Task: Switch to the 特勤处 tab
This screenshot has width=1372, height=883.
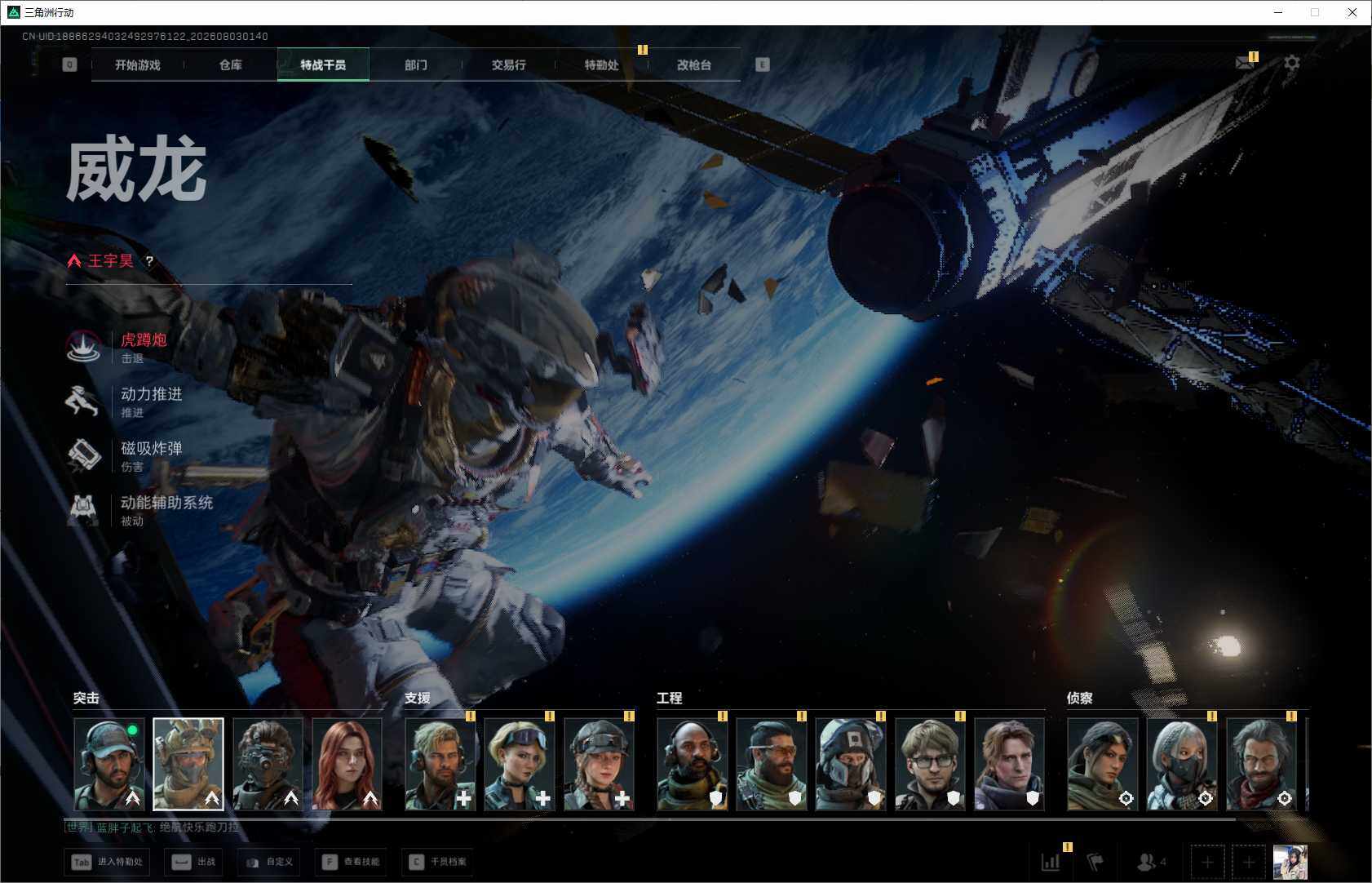Action: pyautogui.click(x=601, y=65)
